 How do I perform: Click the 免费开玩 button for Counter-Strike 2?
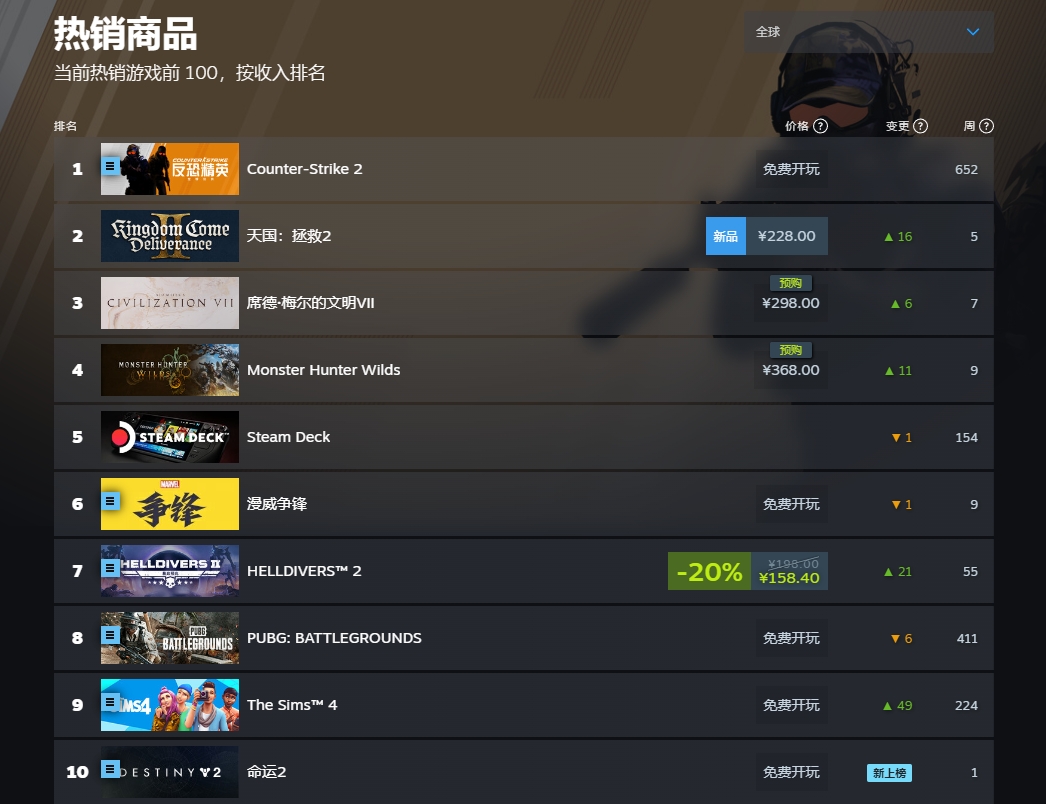791,169
